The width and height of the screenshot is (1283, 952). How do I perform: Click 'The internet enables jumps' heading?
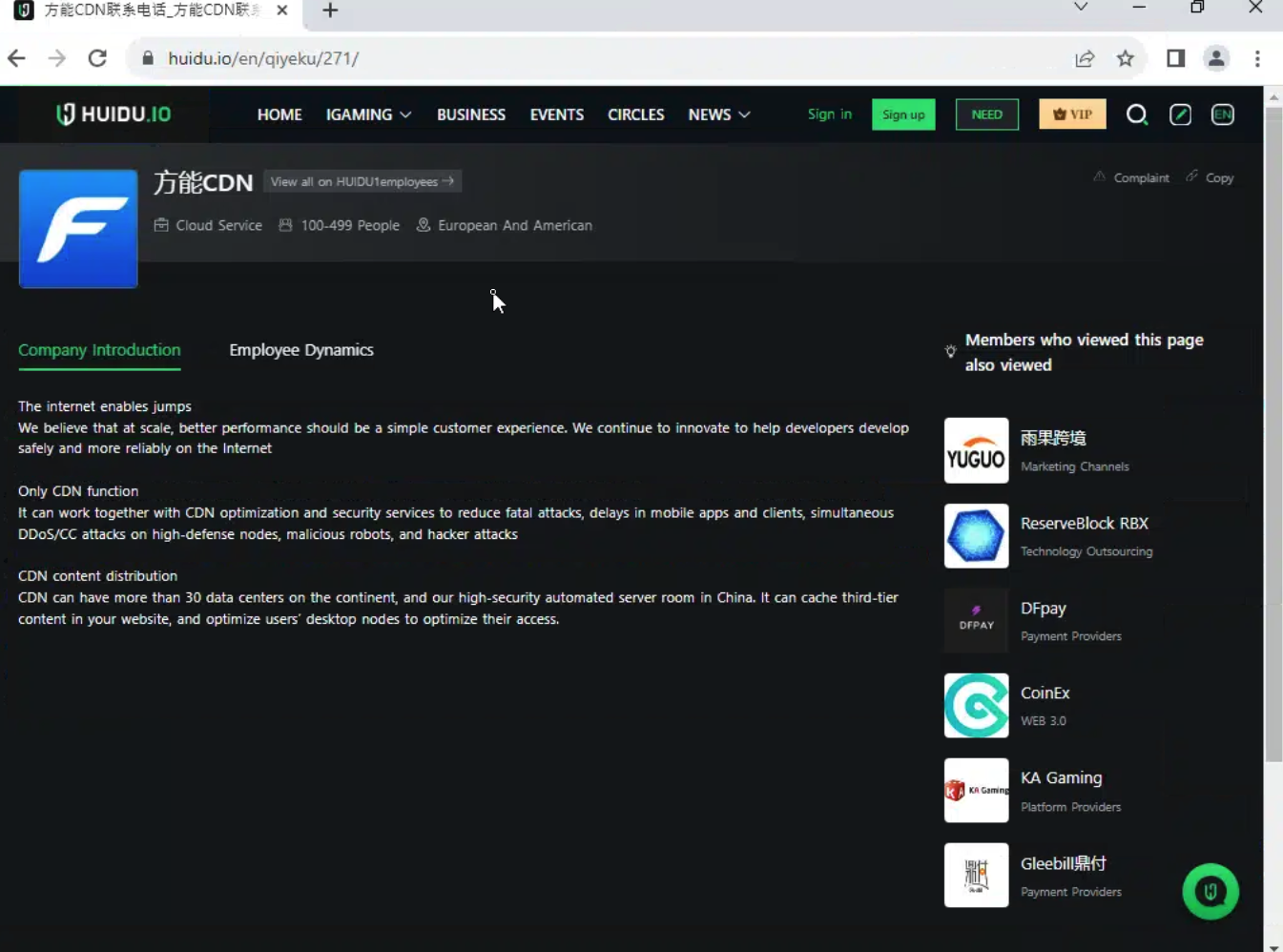105,406
